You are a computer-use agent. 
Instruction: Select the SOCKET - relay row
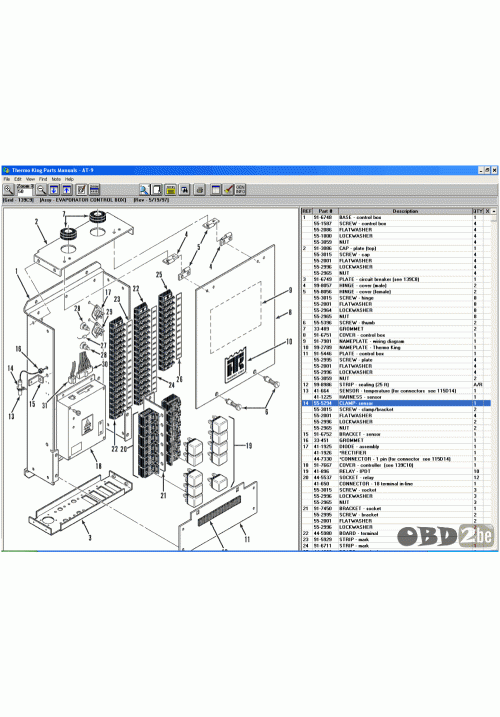click(396, 477)
